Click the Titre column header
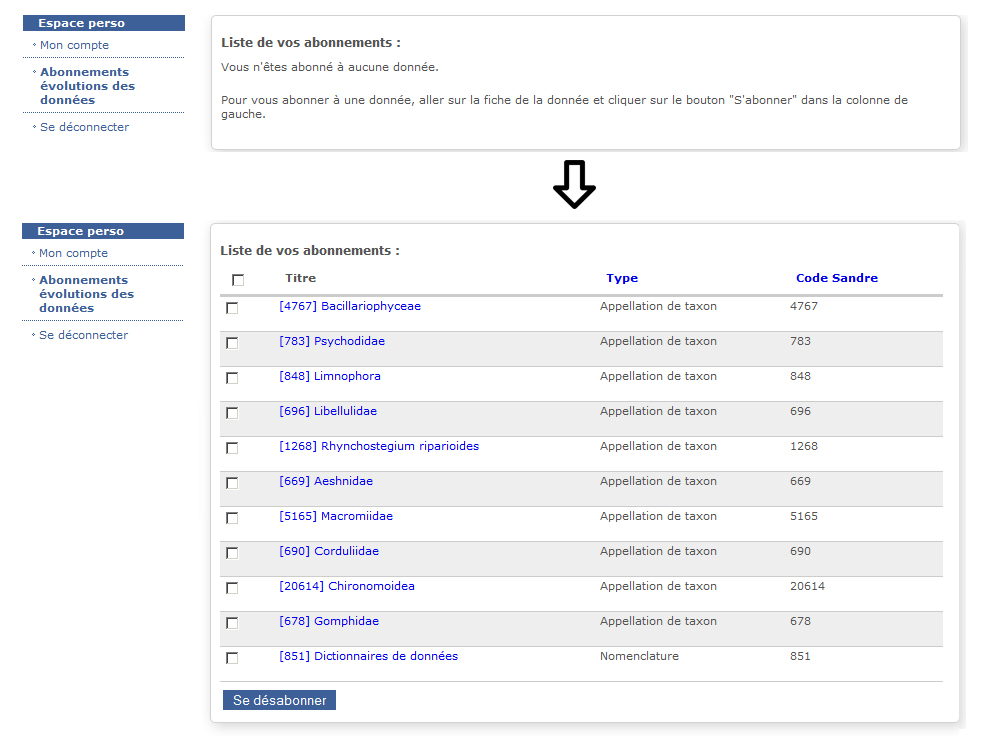This screenshot has width=991, height=750. 300,278
